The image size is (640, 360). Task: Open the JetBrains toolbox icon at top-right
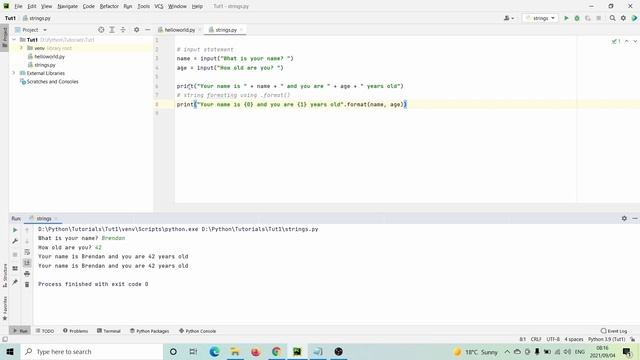click(x=634, y=18)
